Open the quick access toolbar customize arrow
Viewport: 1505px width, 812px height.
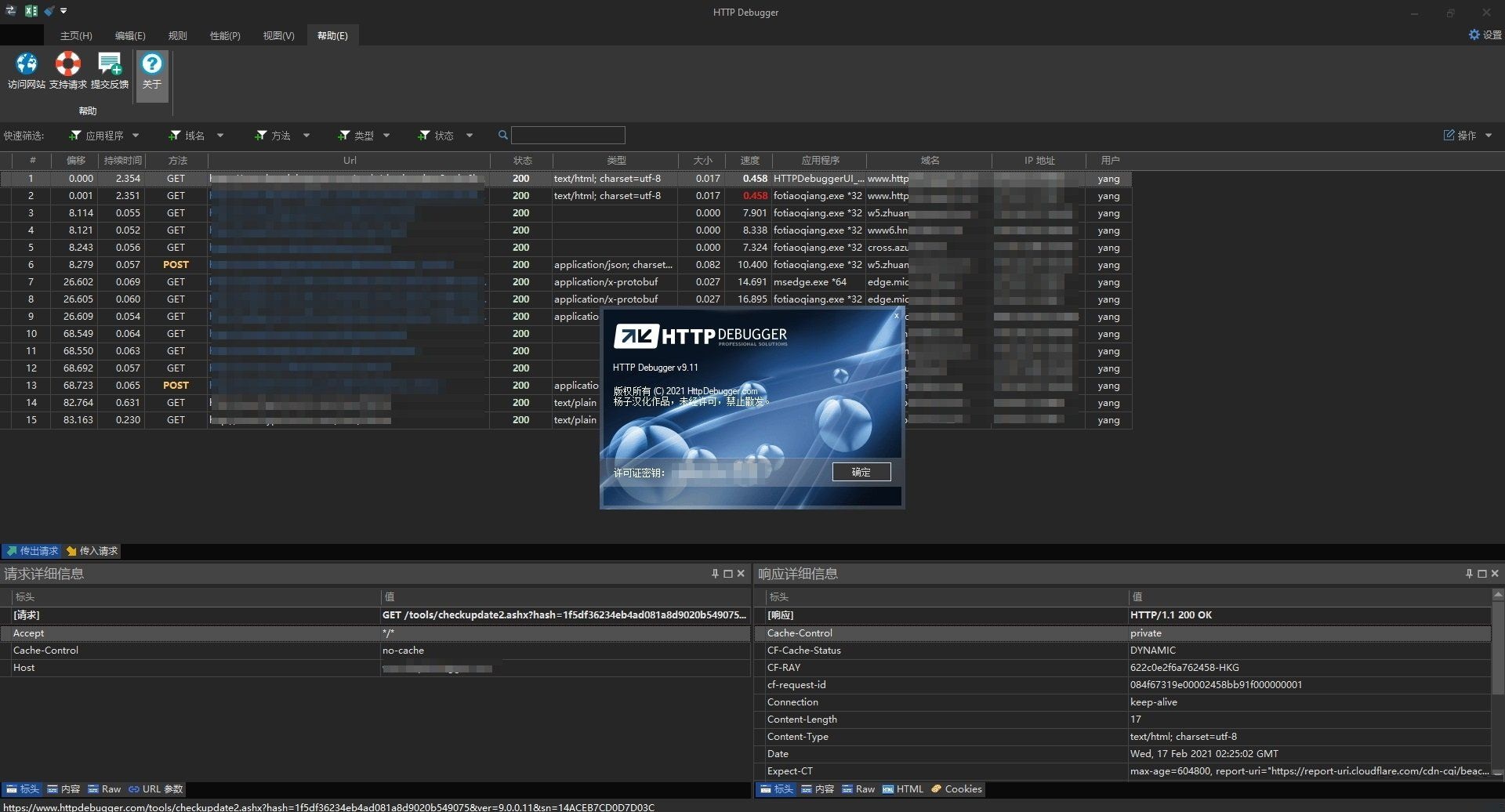click(x=63, y=11)
